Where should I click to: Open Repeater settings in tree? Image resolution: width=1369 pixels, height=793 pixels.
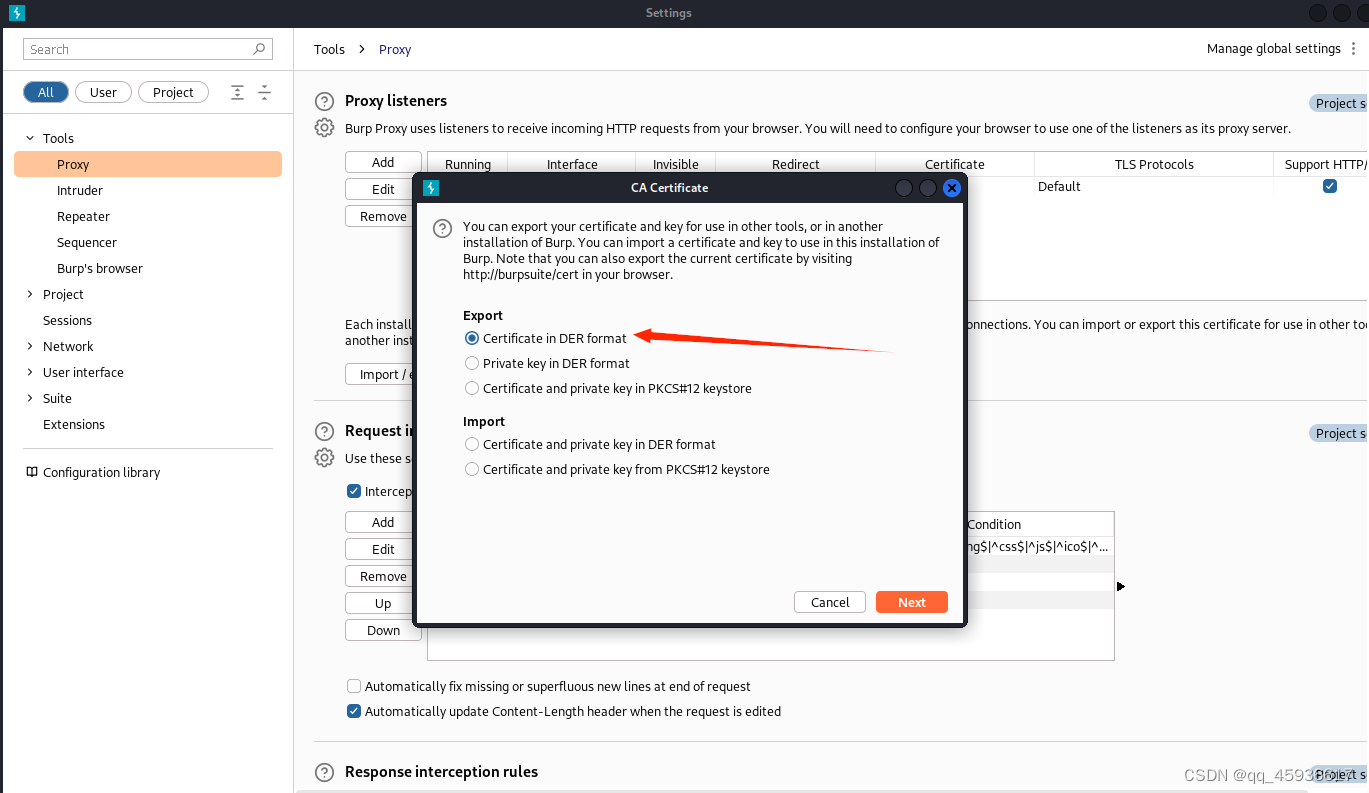83,216
